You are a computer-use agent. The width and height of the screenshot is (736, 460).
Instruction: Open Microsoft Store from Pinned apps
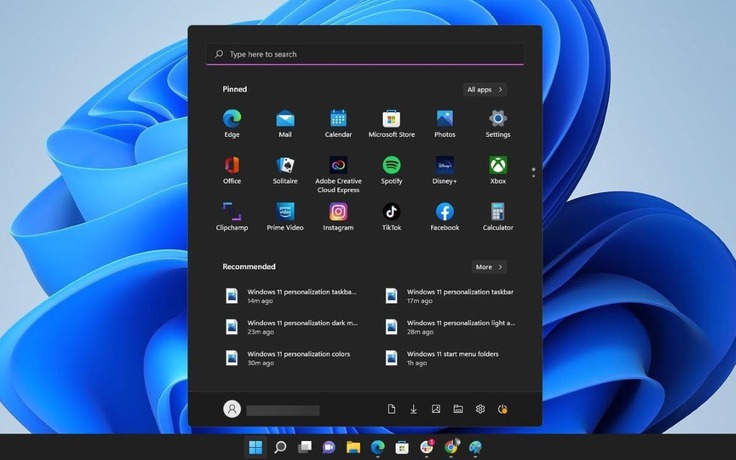391,123
